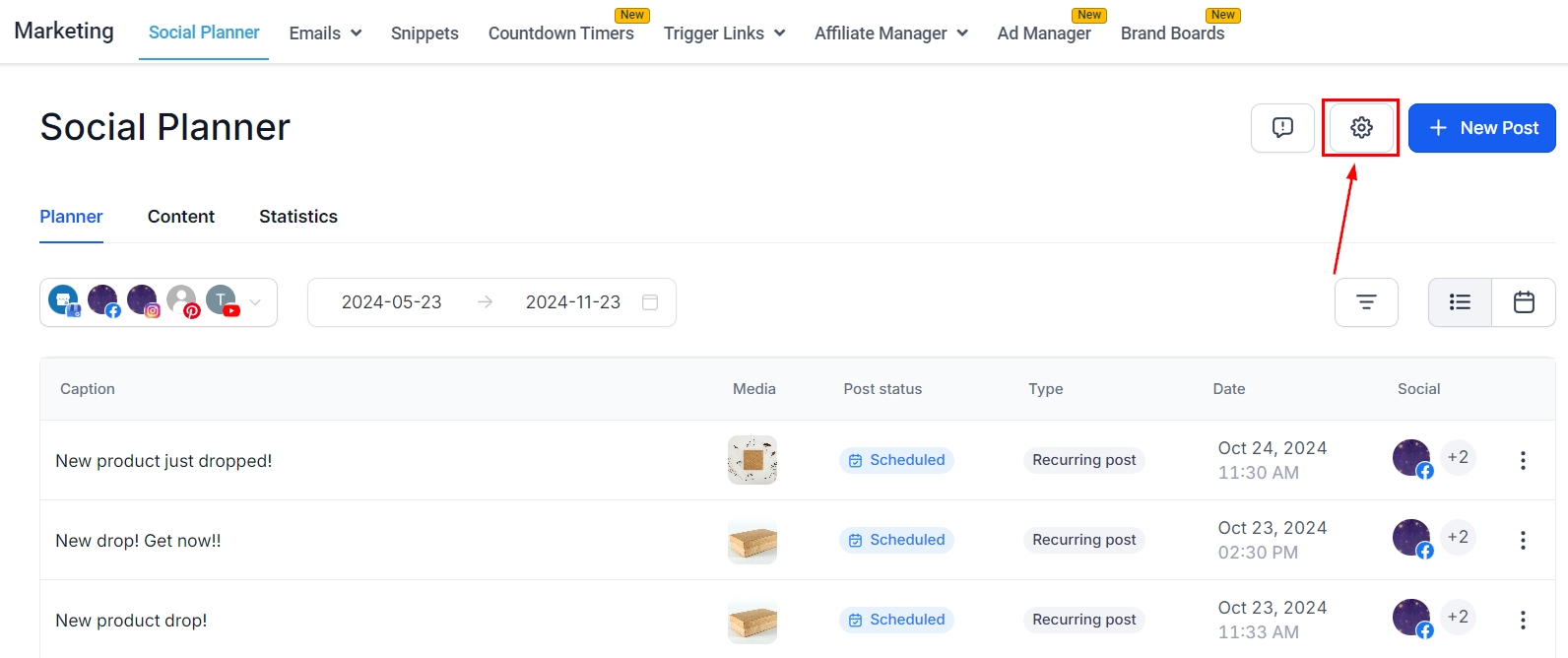
Task: Open the Countdown Timers menu item
Action: coord(560,33)
